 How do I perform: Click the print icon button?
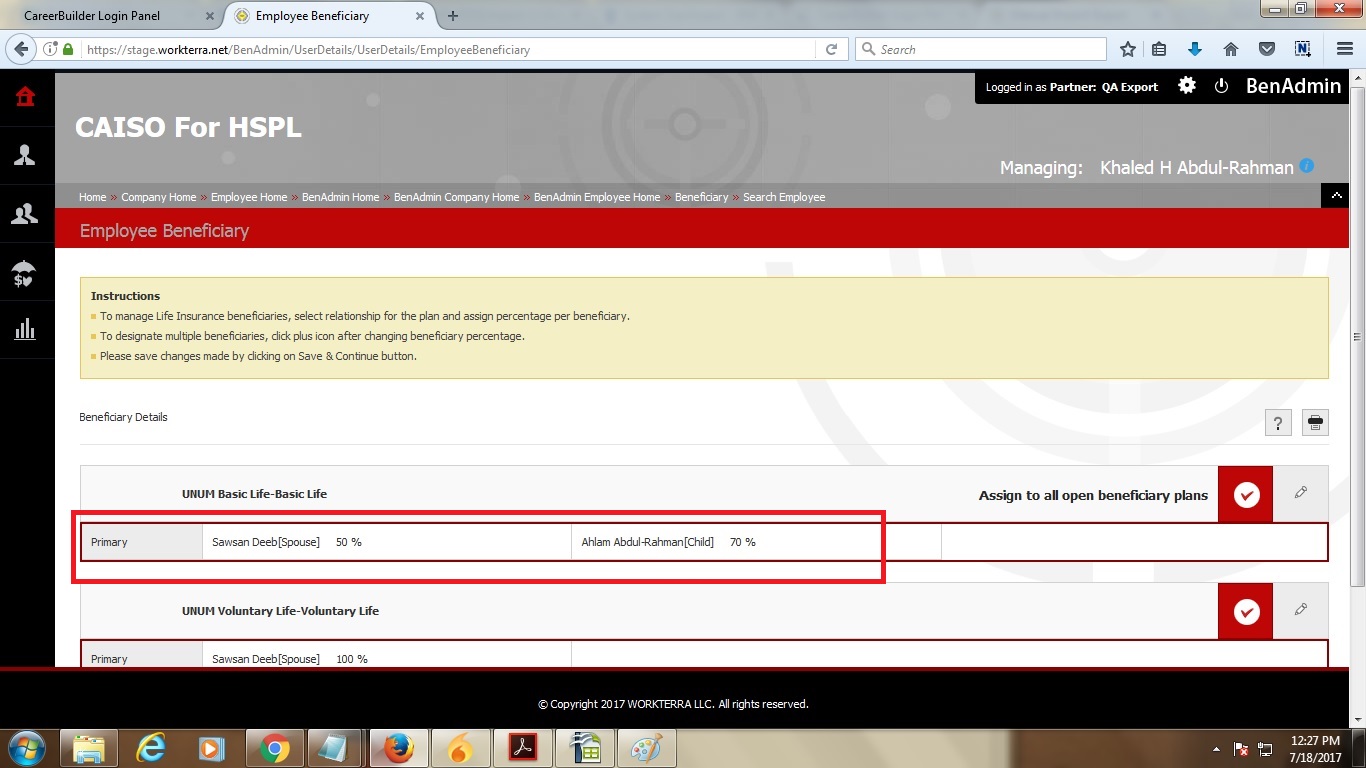click(1315, 422)
